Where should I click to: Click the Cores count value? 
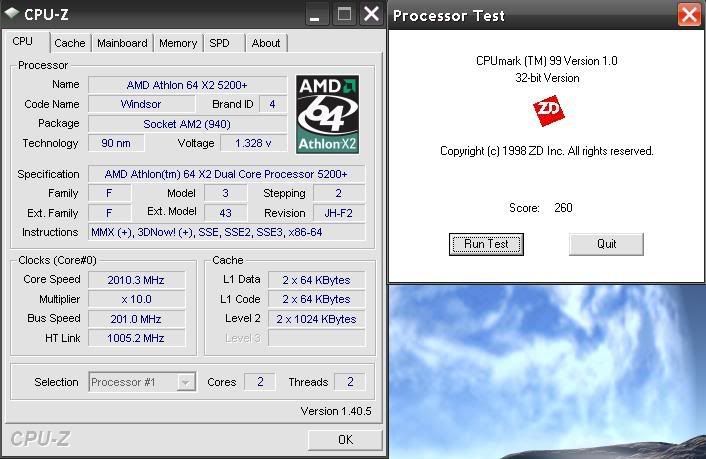click(260, 382)
